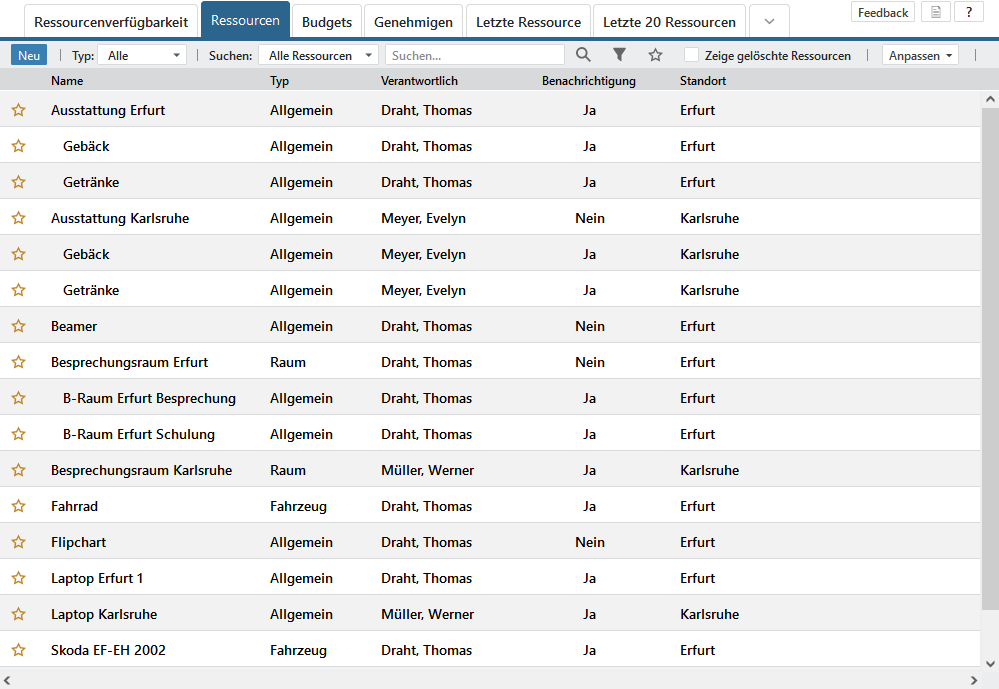The height and width of the screenshot is (689, 999).
Task: Toggle favorite star for Flipchart
Action: pyautogui.click(x=18, y=542)
